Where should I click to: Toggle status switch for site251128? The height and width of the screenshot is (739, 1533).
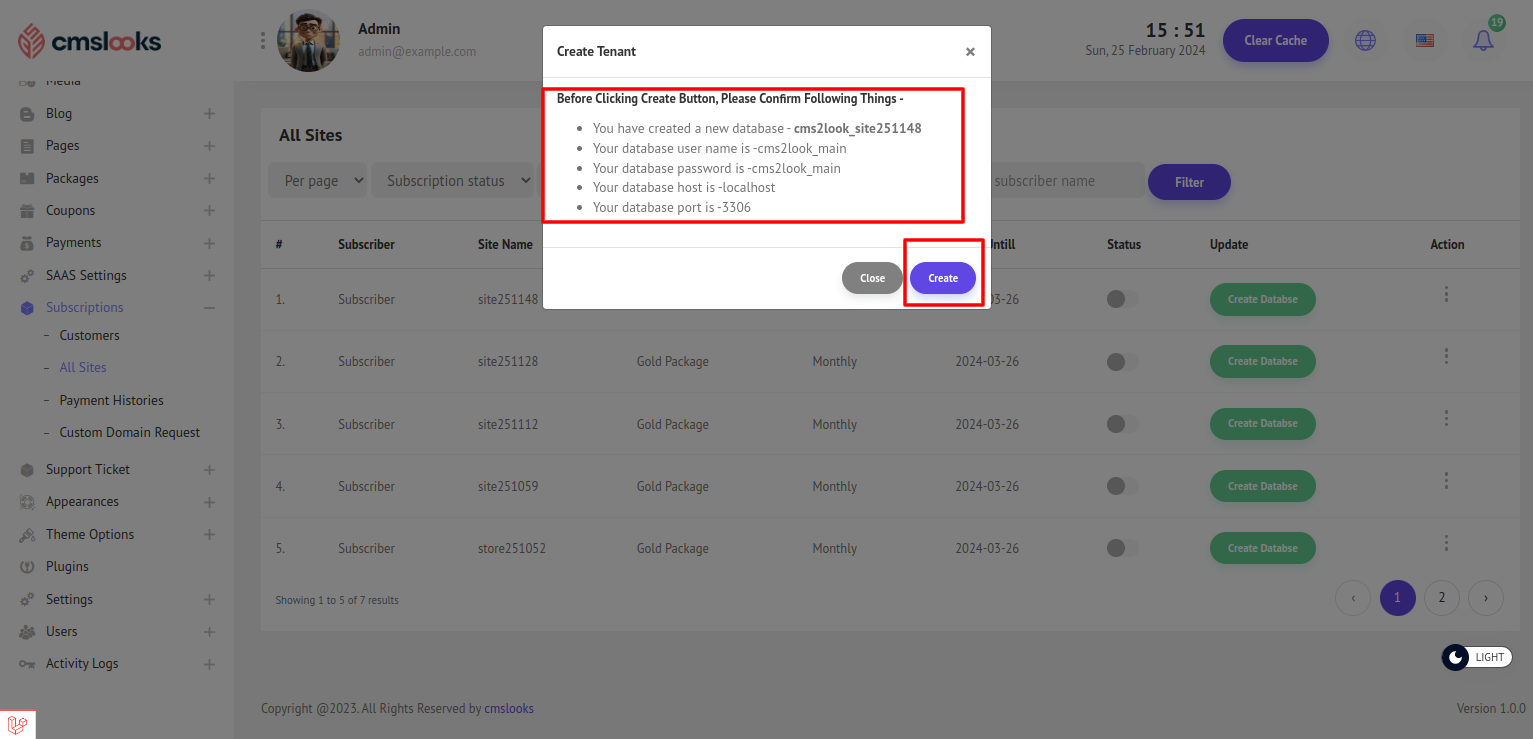(x=1121, y=362)
